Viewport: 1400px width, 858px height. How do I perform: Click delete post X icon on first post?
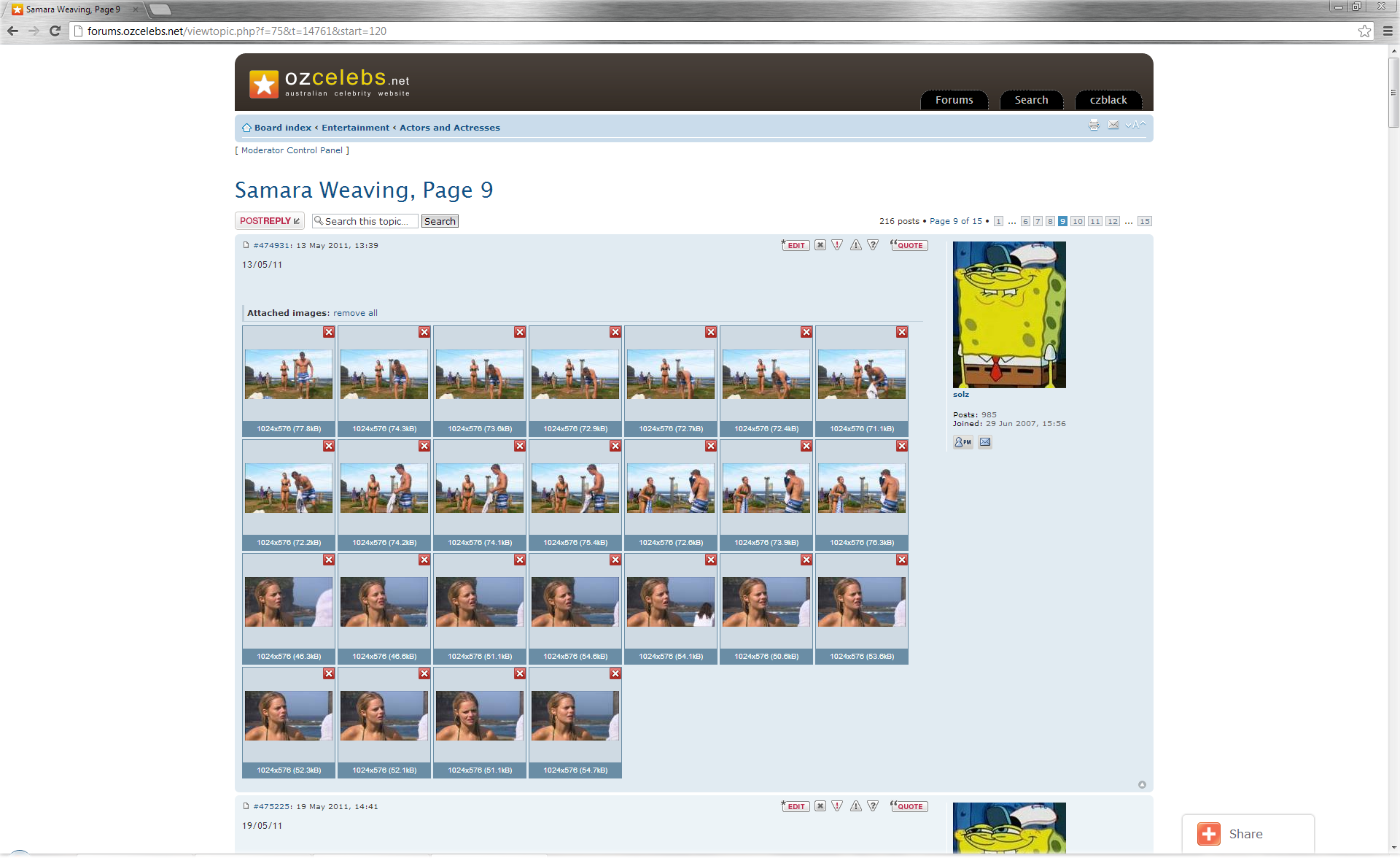pyautogui.click(x=820, y=245)
